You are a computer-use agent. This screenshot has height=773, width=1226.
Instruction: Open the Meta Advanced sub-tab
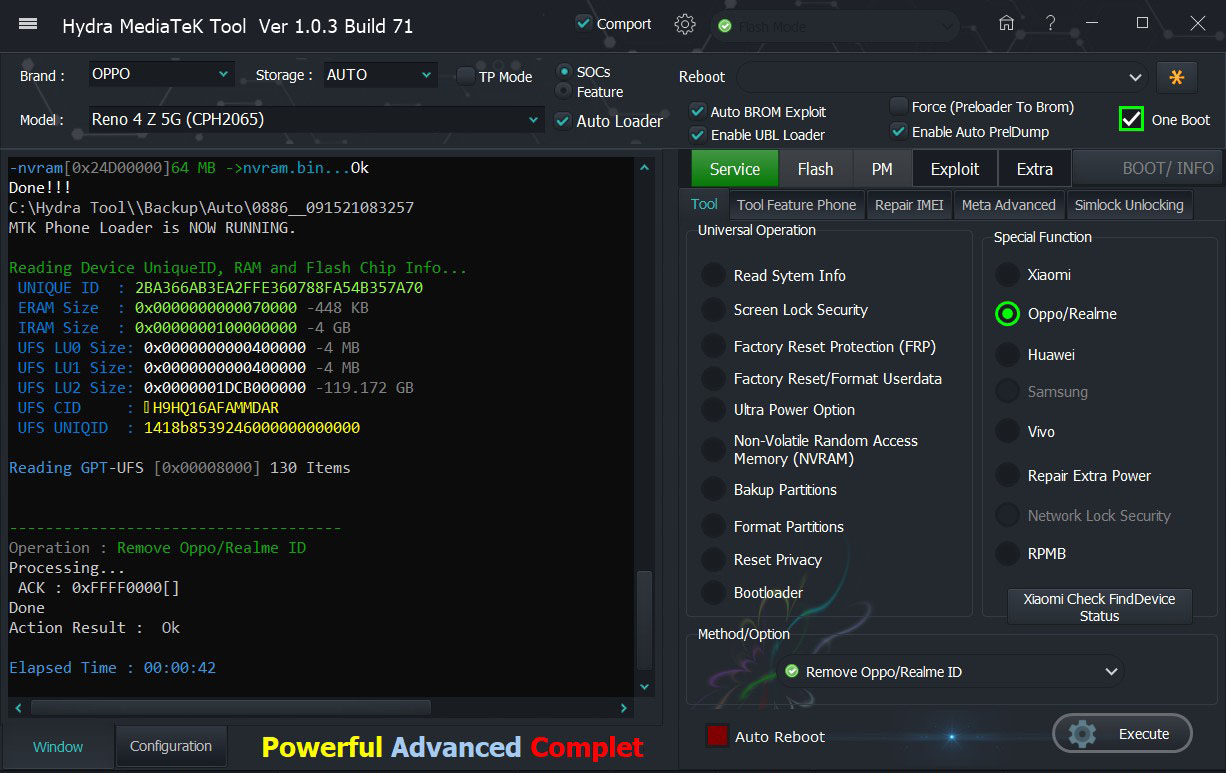(x=1008, y=205)
